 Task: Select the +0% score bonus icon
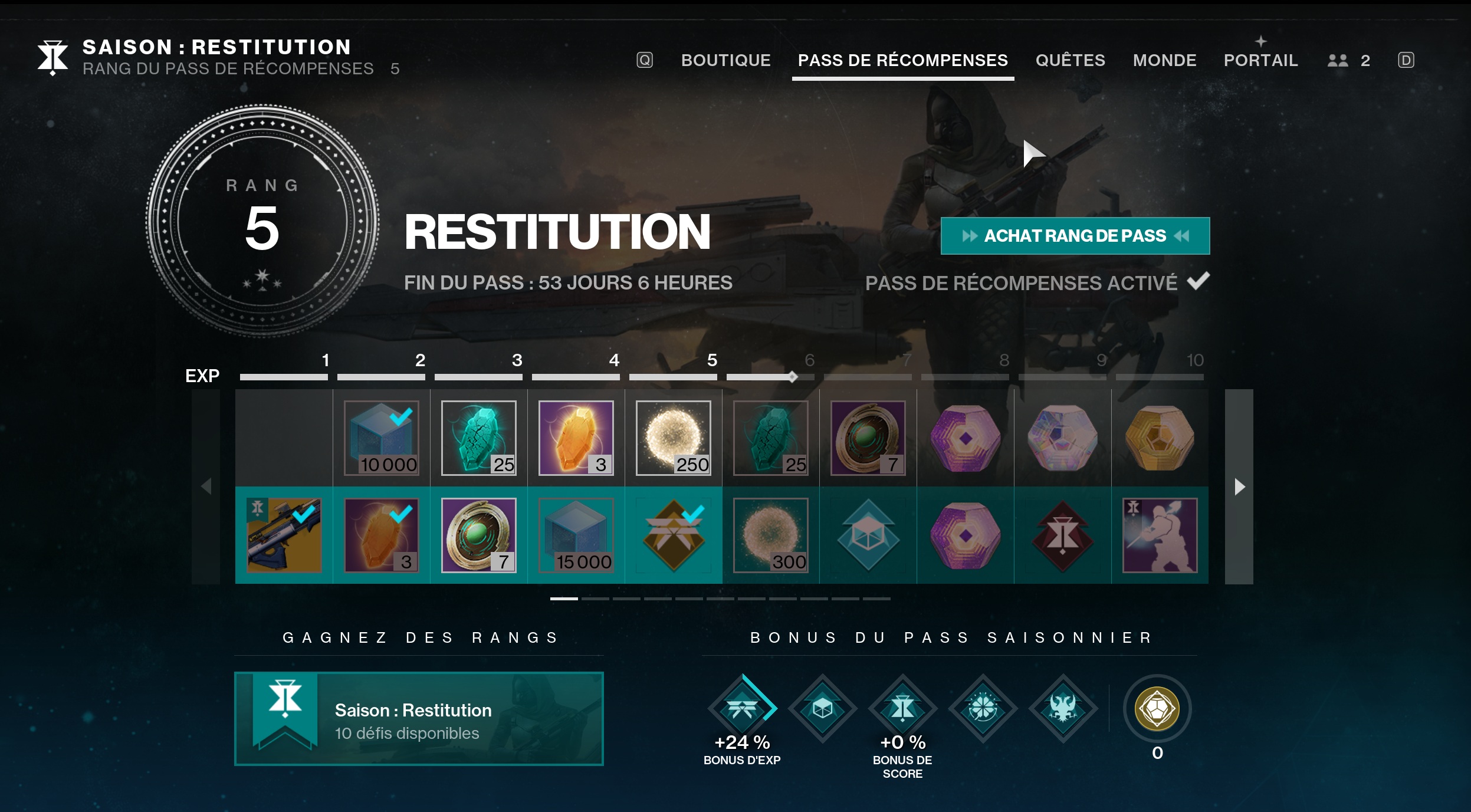tap(902, 707)
